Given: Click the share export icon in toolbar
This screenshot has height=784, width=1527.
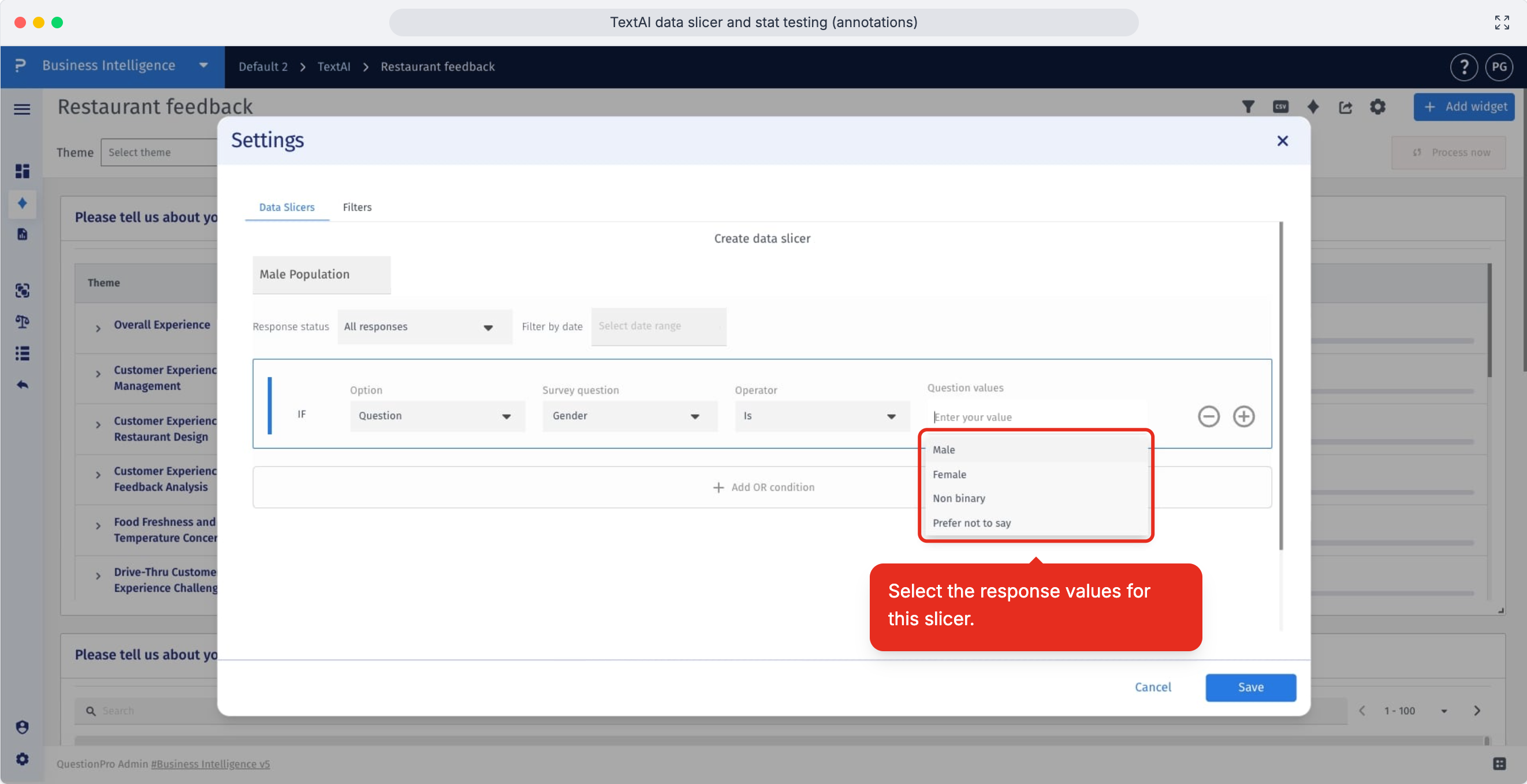Looking at the screenshot, I should (x=1345, y=107).
